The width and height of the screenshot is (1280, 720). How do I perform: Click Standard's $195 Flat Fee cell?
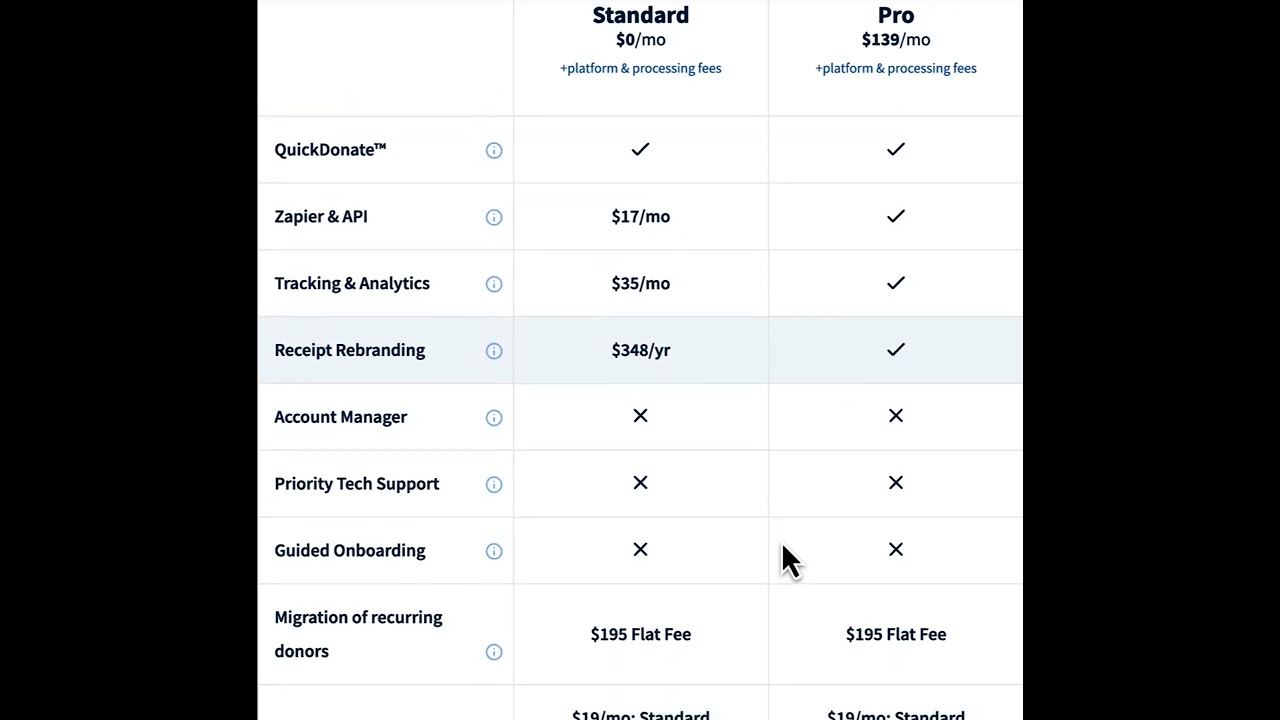pos(640,634)
